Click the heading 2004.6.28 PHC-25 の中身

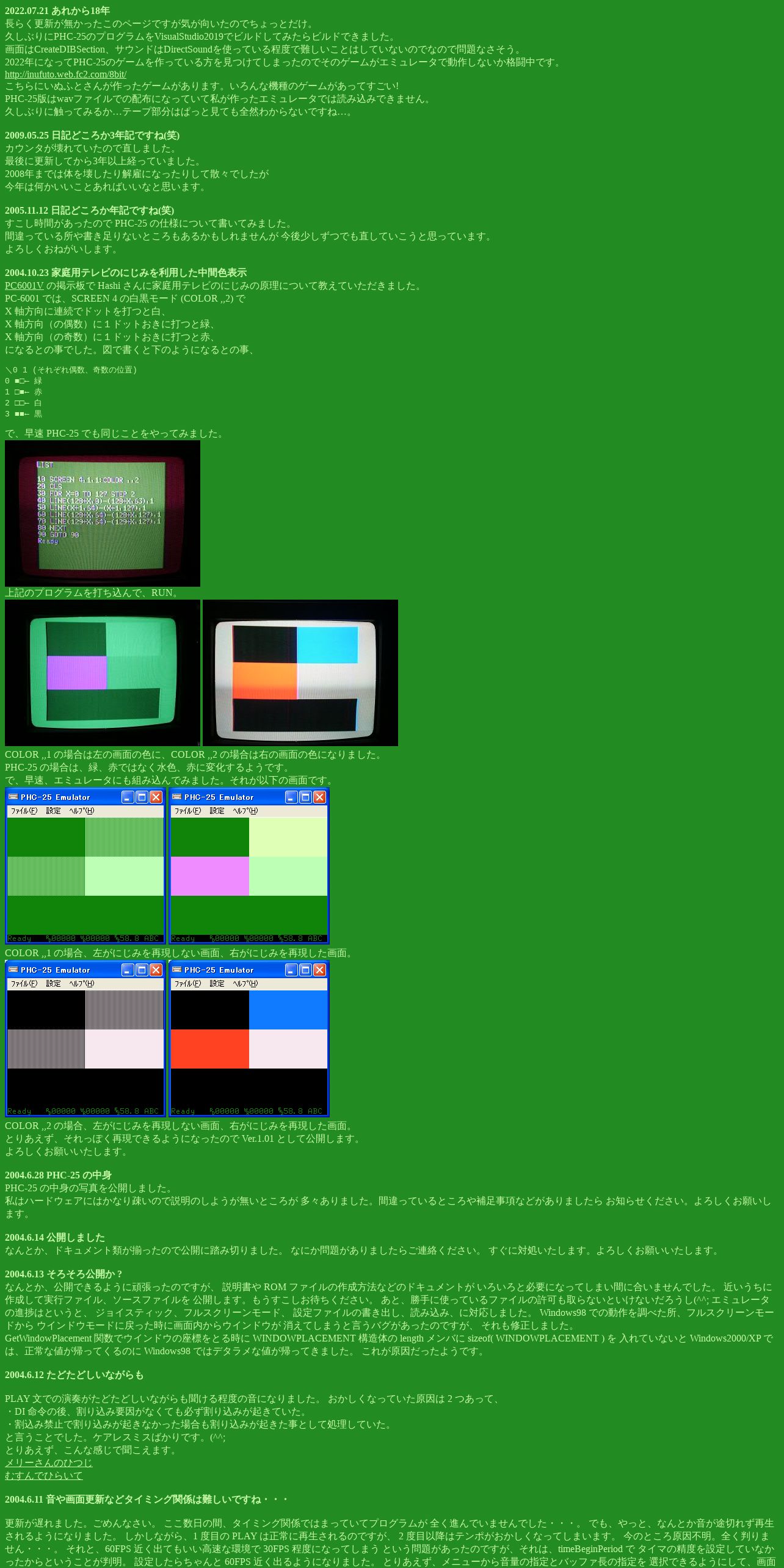click(58, 1175)
